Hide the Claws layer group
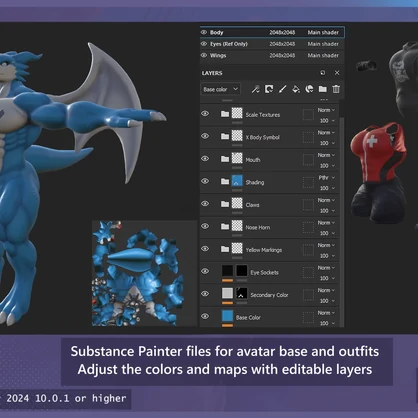Image resolution: width=418 pixels, height=418 pixels. click(205, 204)
